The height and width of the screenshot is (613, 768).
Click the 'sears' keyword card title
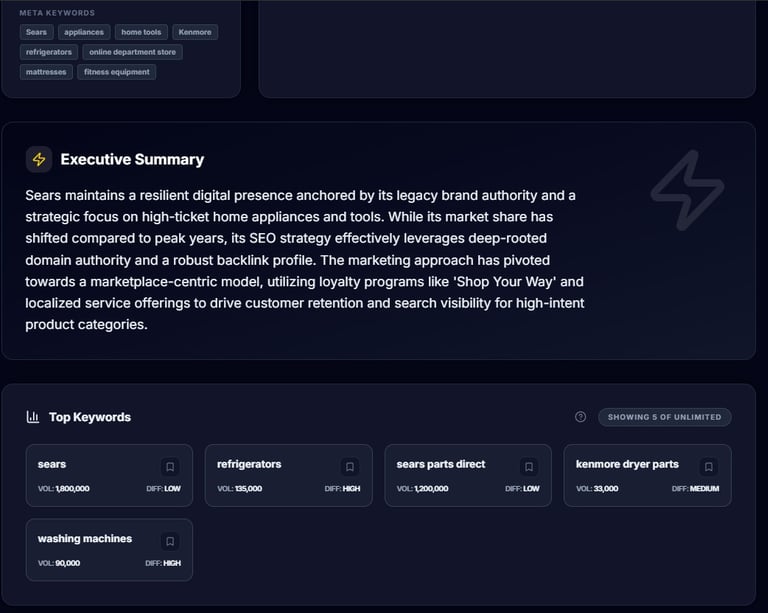(52, 464)
